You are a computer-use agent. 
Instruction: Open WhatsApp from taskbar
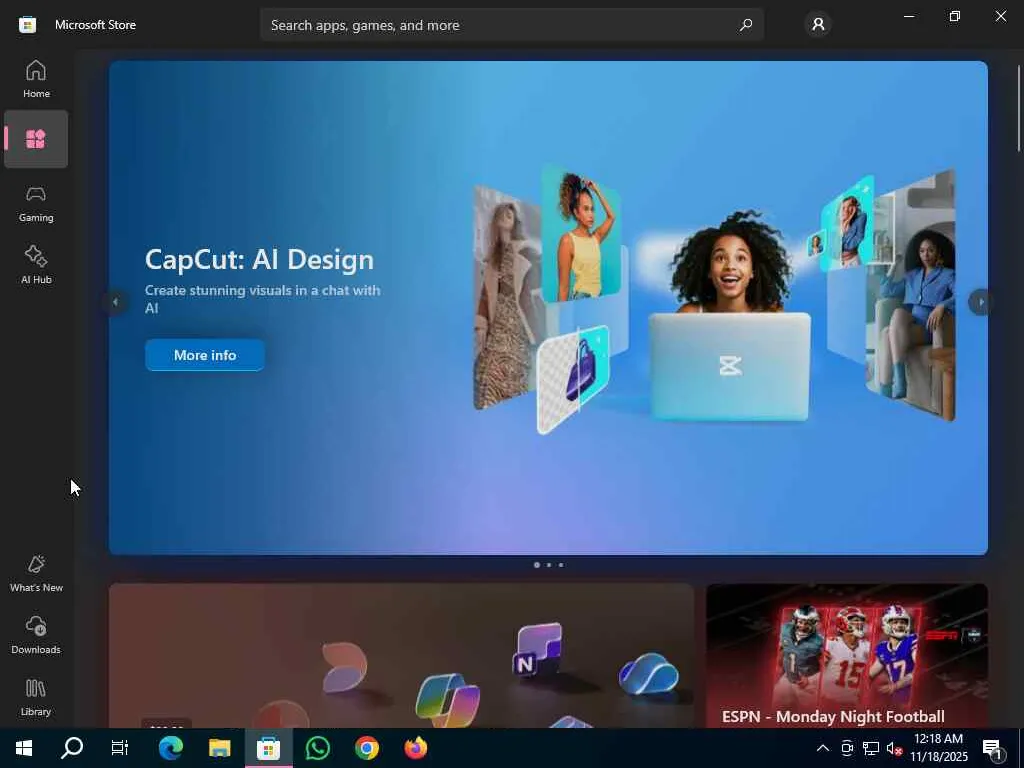(317, 748)
